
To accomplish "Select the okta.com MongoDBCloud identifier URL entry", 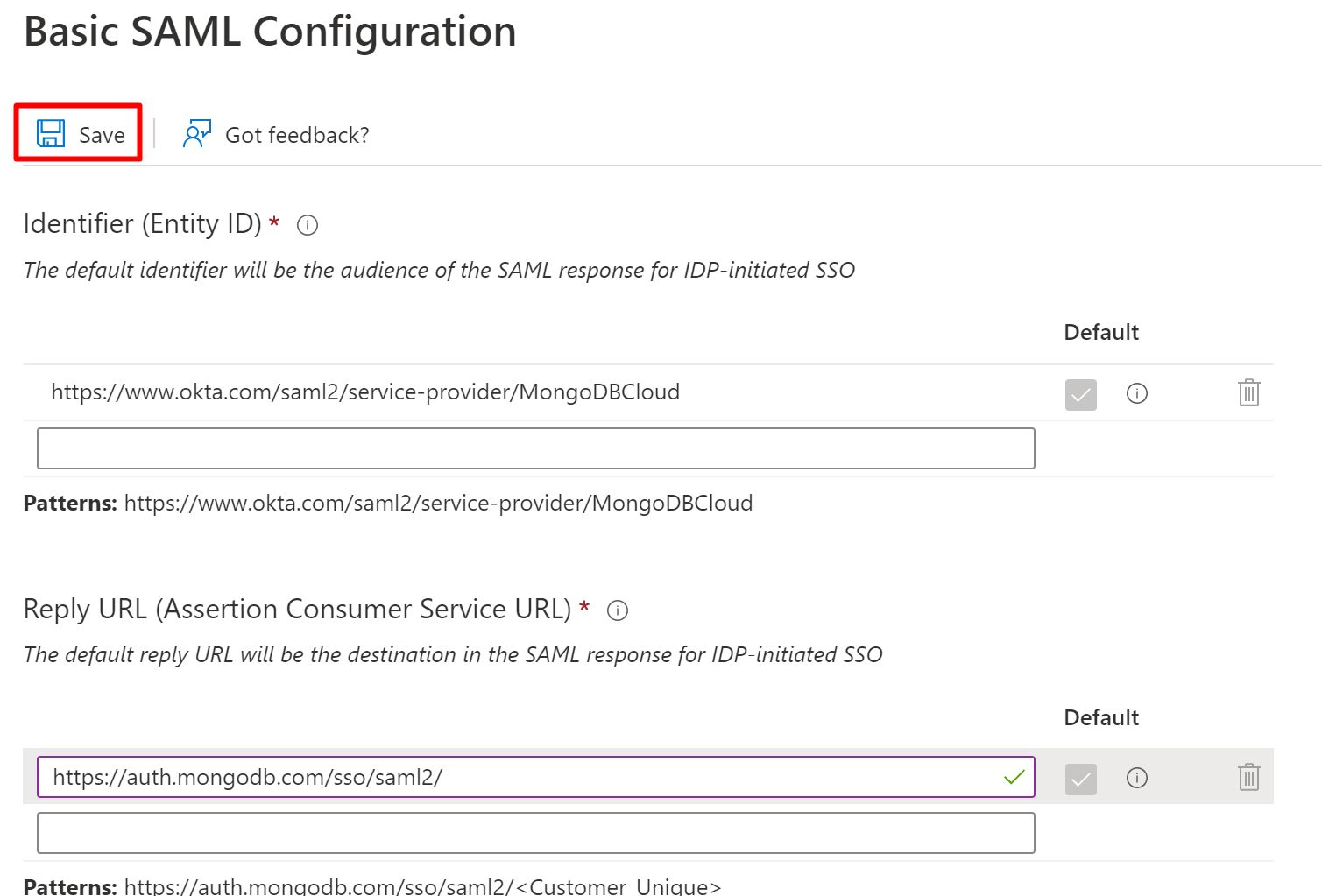I will click(x=365, y=392).
